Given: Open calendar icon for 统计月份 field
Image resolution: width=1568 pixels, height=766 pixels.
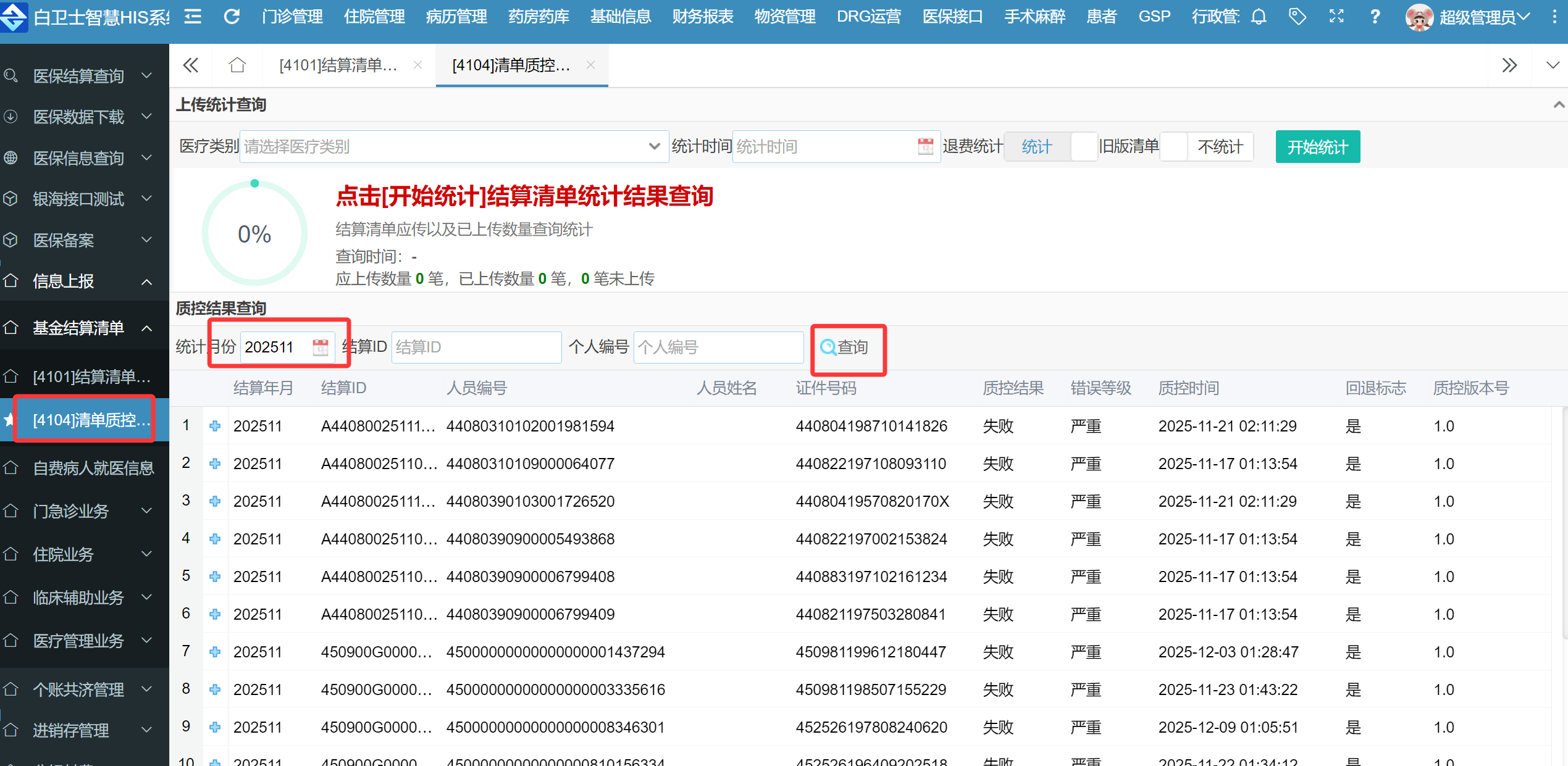Looking at the screenshot, I should click(x=321, y=347).
